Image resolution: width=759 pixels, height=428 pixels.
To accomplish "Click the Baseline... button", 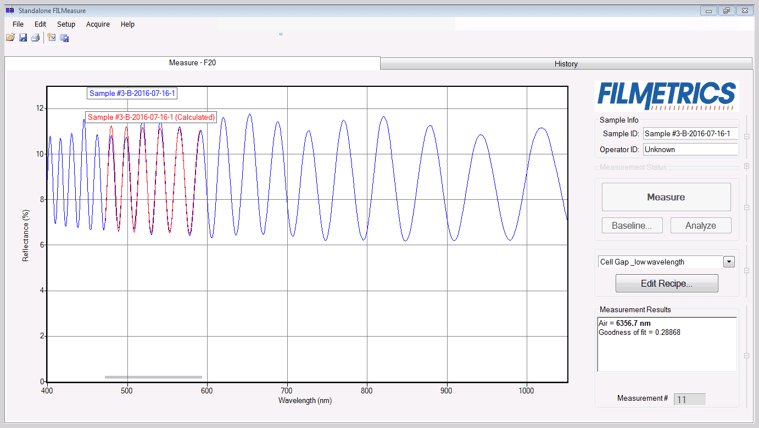I will (631, 225).
